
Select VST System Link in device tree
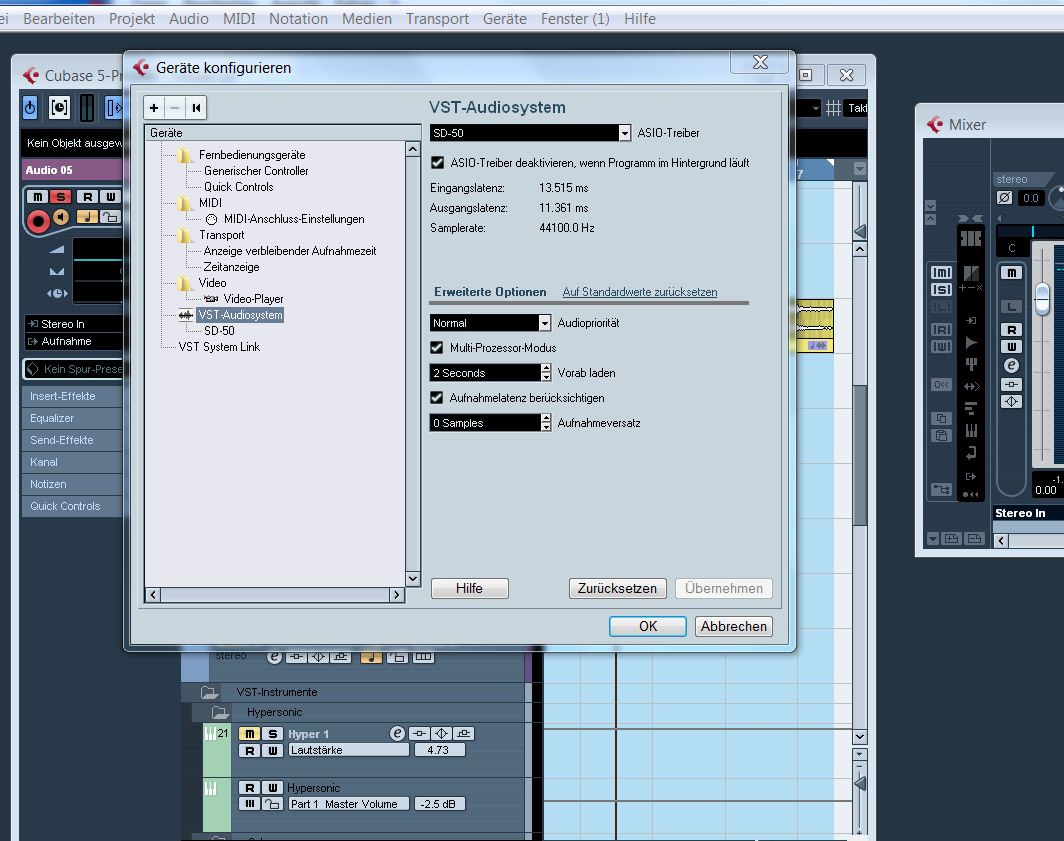coord(219,347)
